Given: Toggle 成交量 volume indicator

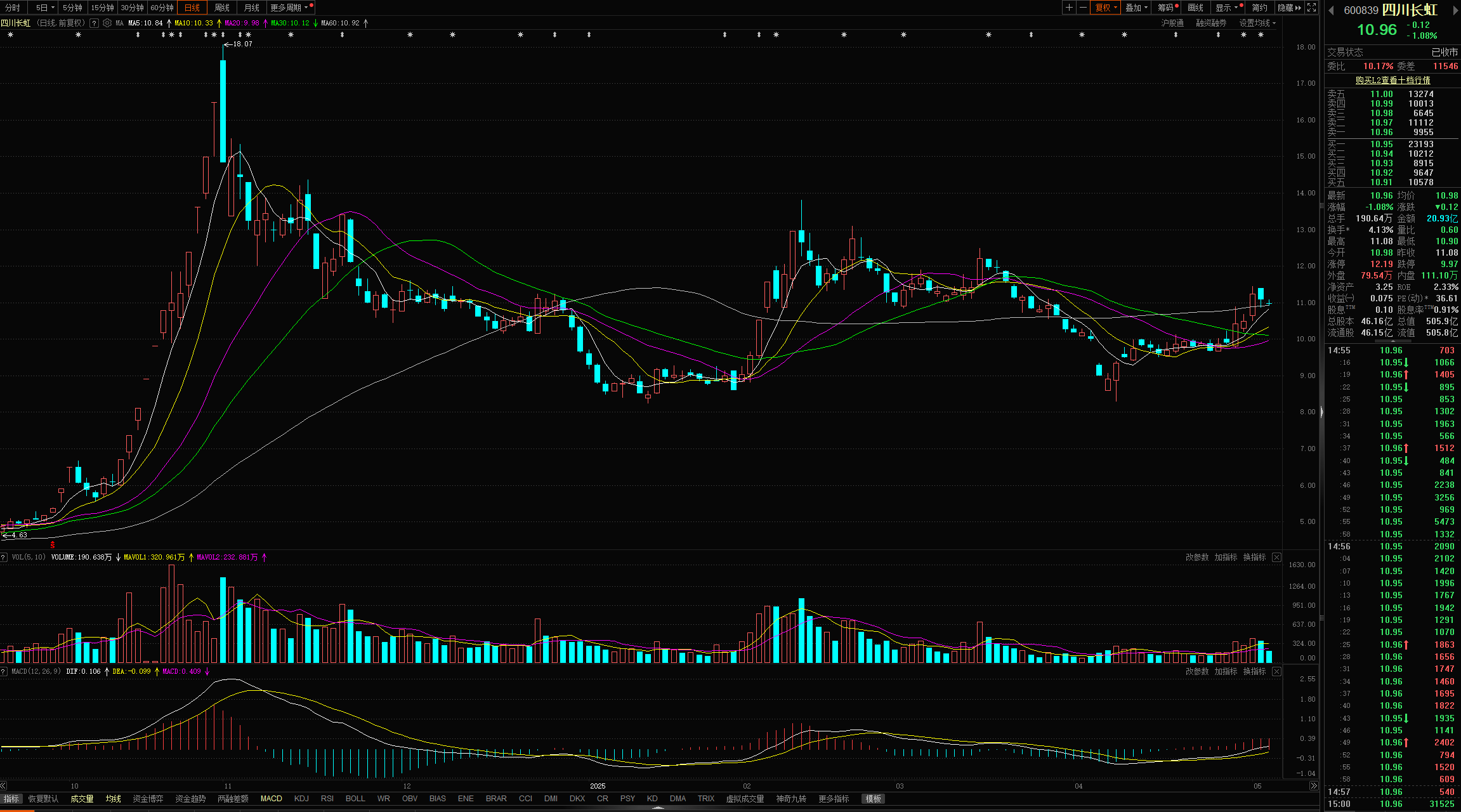Looking at the screenshot, I should pyautogui.click(x=82, y=799).
